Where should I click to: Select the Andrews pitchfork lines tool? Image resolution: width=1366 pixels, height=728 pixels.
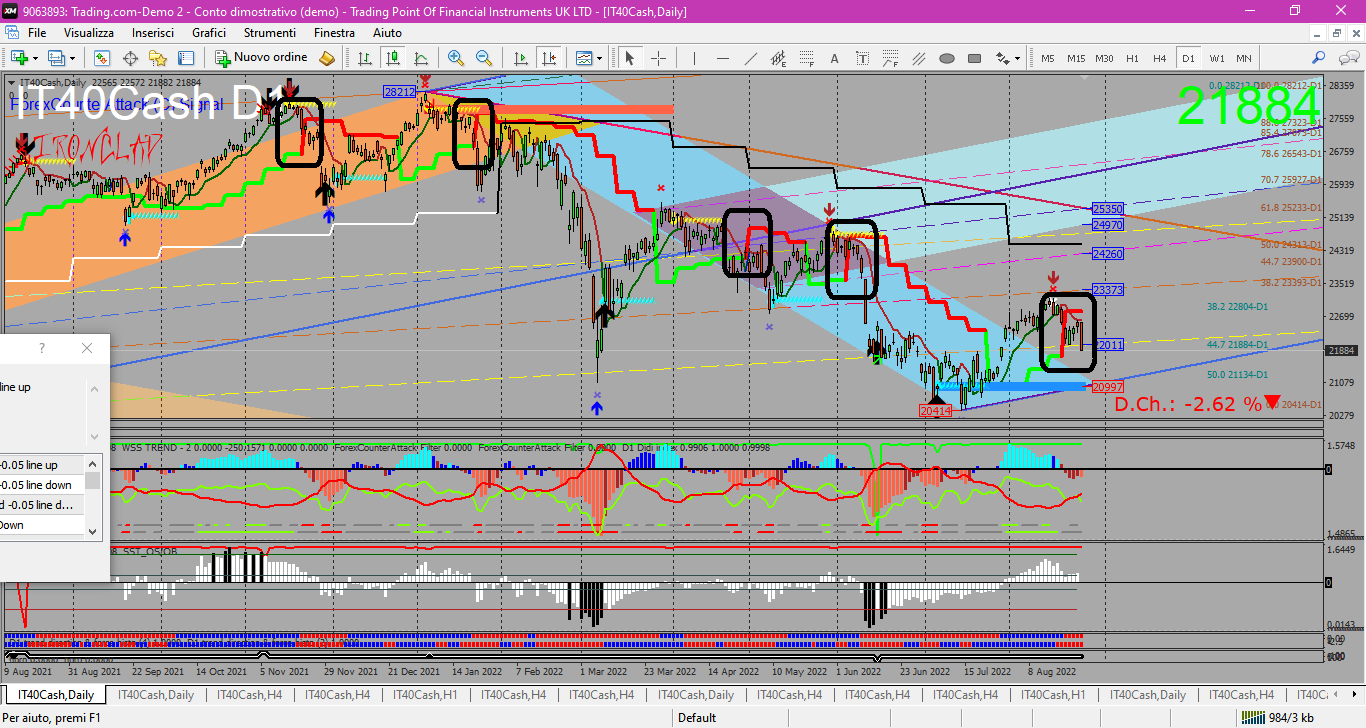918,58
